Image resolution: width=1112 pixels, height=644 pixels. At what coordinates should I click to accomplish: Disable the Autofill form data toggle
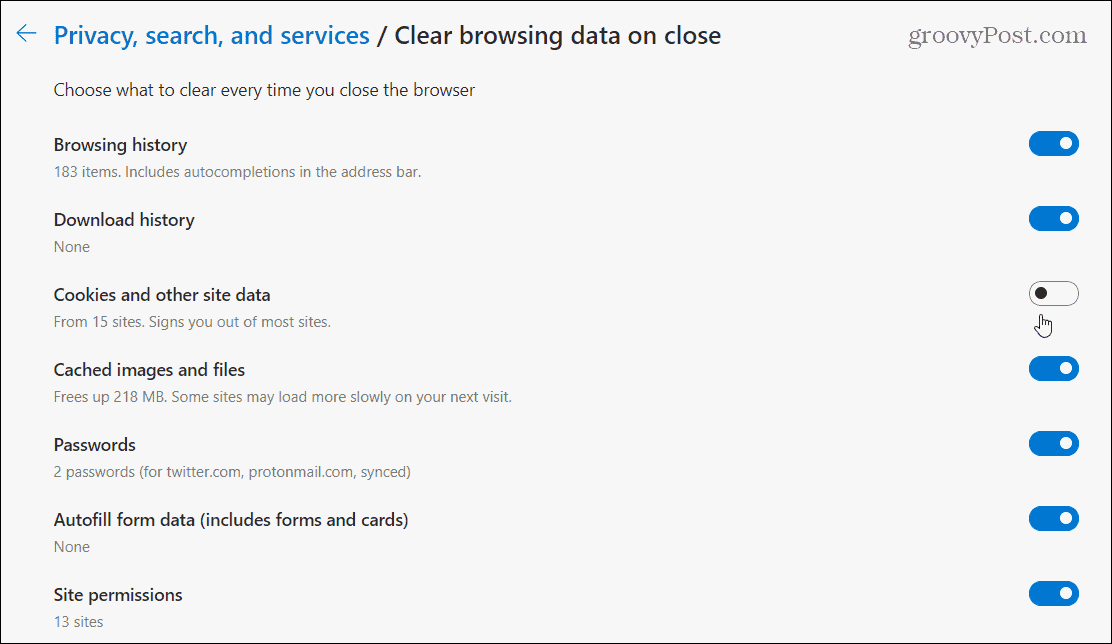coord(1054,518)
